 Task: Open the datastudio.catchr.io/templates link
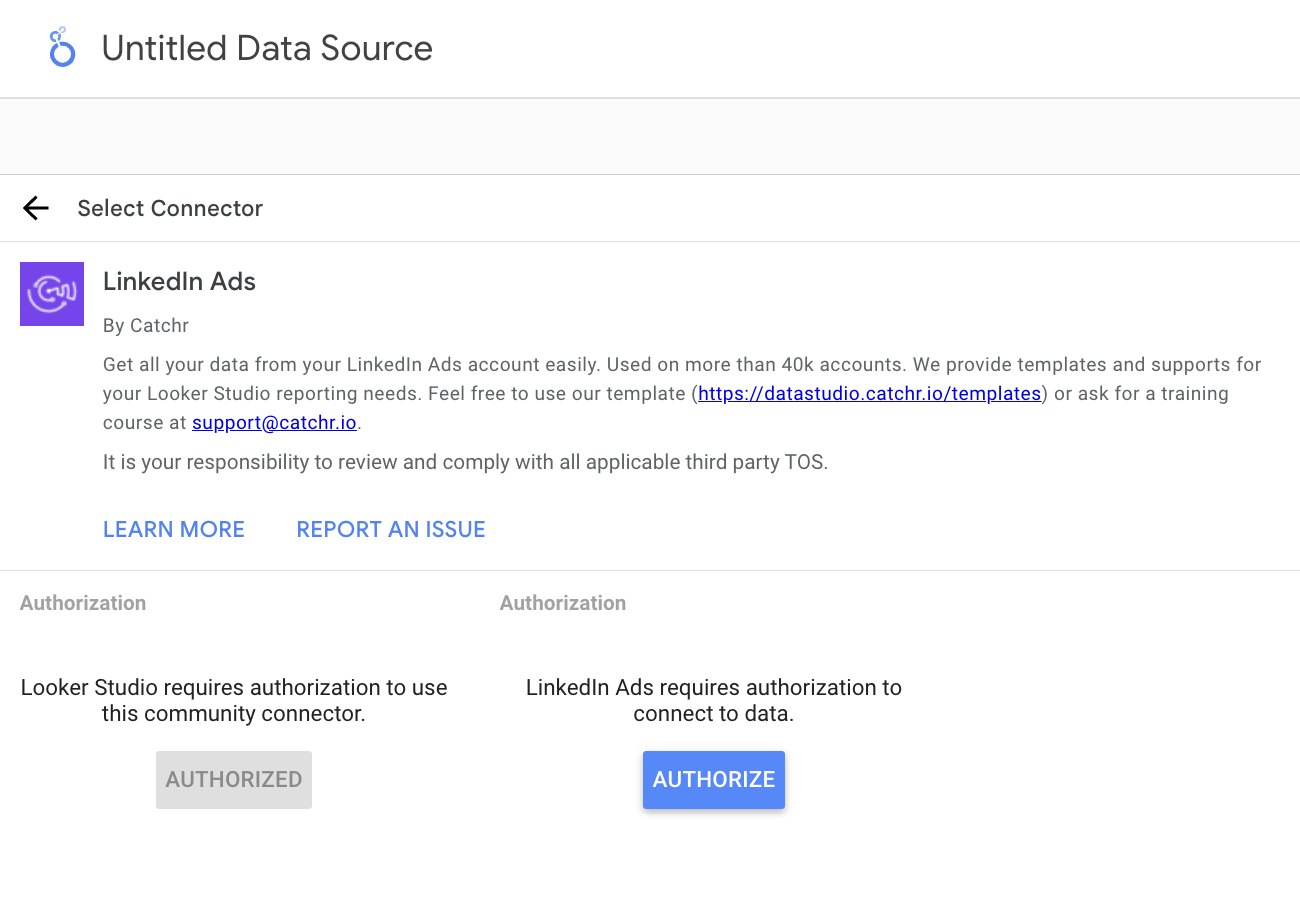[x=869, y=393]
